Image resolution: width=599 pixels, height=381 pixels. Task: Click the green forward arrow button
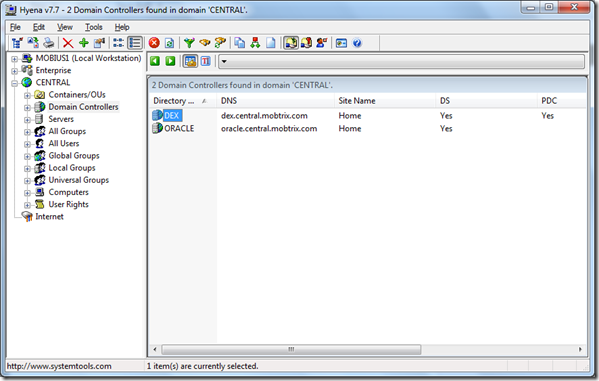(170, 61)
